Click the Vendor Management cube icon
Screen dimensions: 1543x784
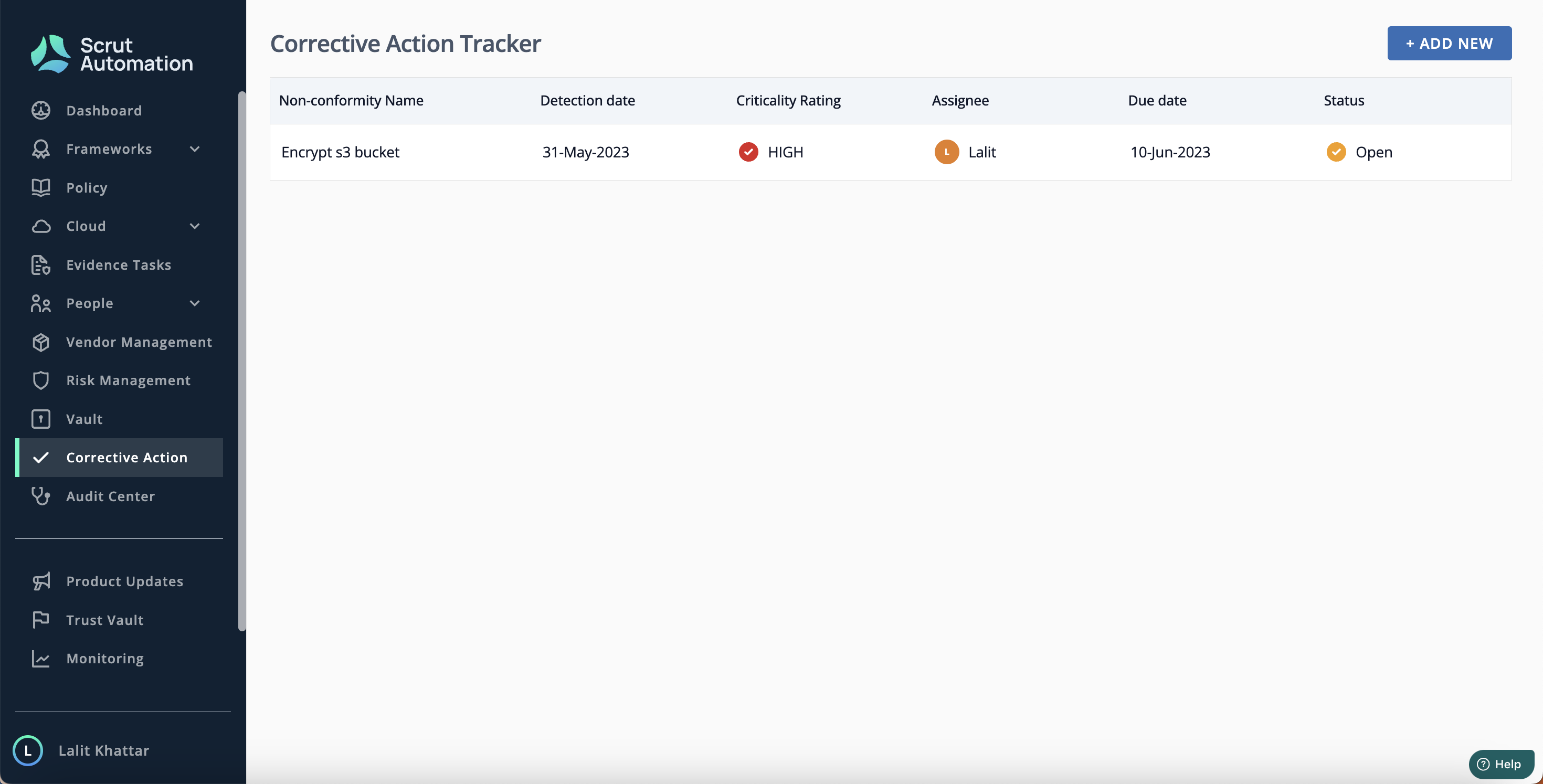(x=41, y=342)
